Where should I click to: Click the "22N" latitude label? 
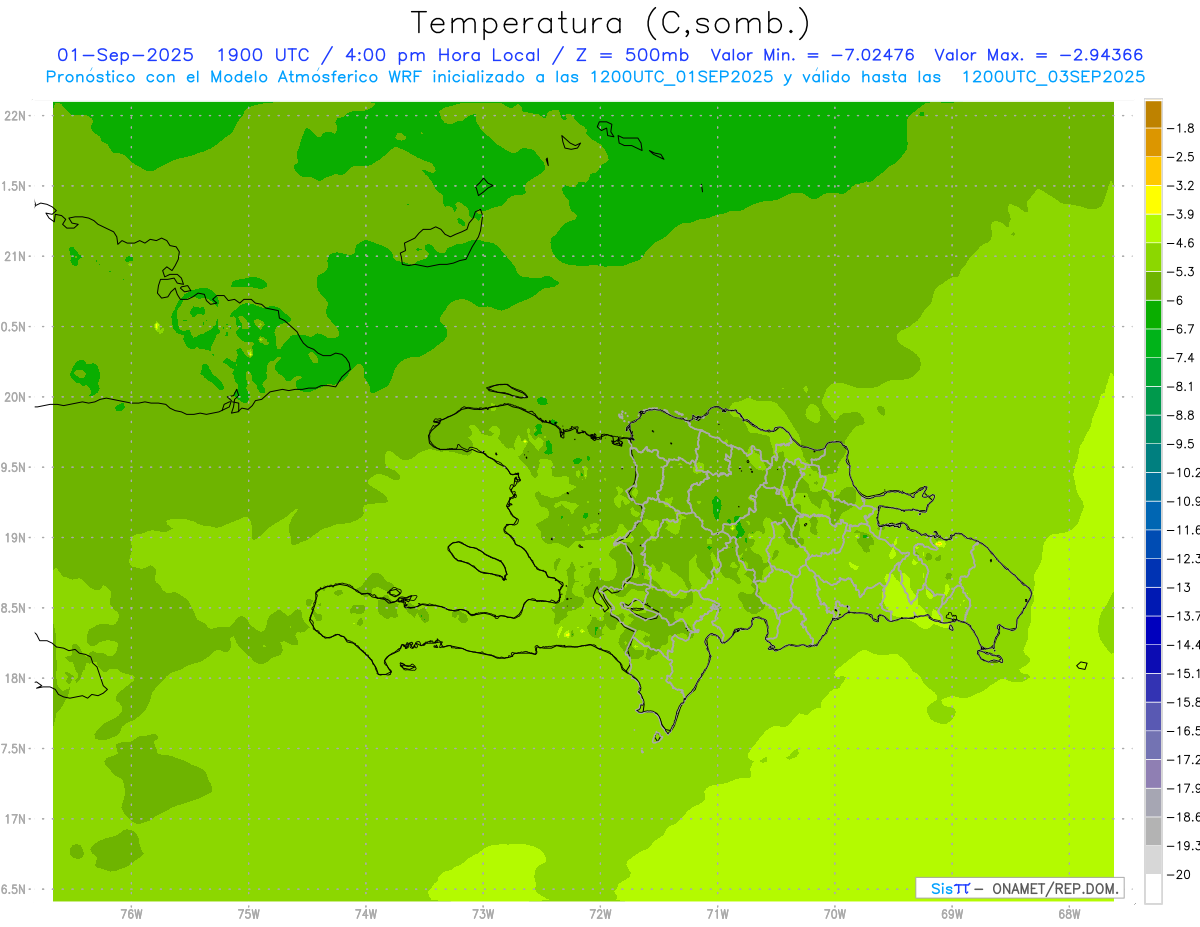14,116
